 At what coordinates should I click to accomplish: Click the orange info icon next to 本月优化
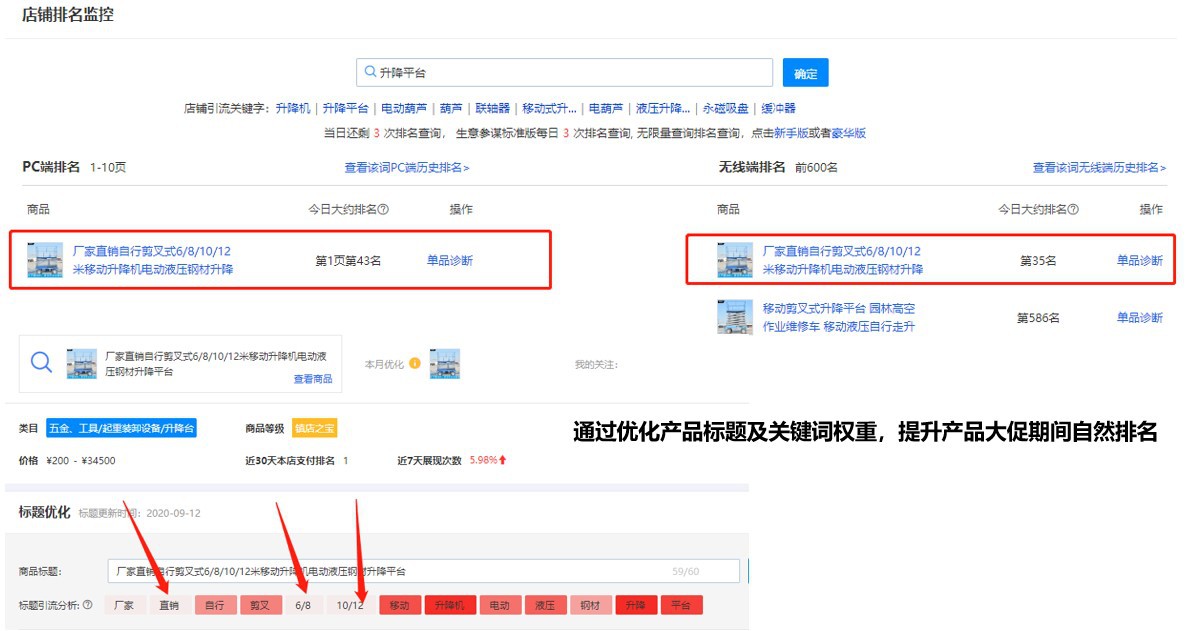tap(415, 364)
